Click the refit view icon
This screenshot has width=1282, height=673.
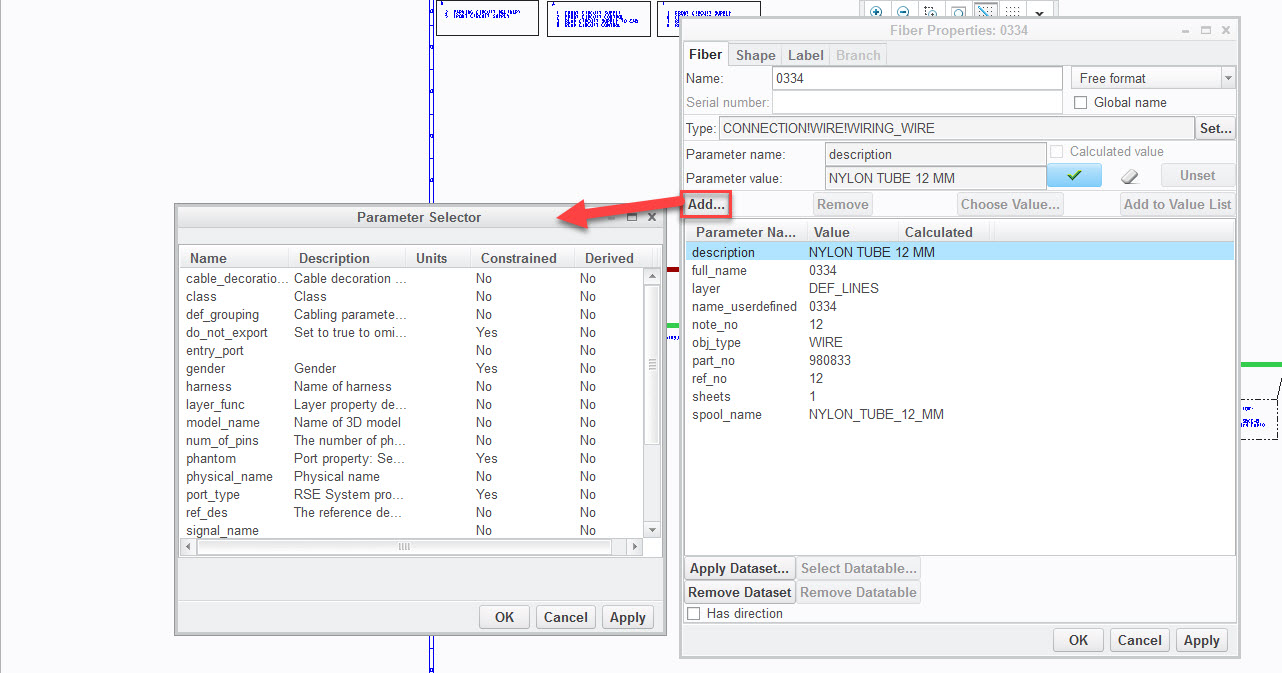click(957, 12)
